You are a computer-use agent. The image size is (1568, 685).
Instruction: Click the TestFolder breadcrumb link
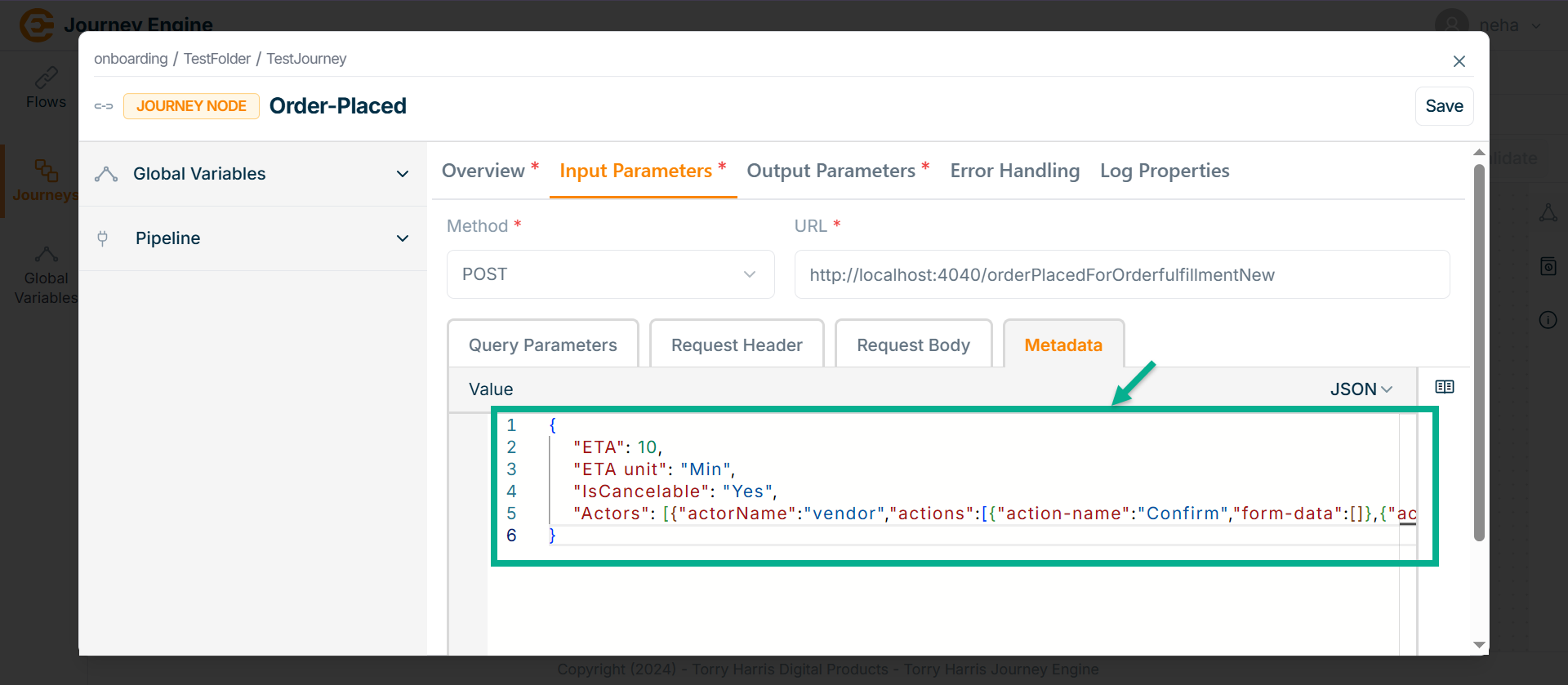coord(216,59)
